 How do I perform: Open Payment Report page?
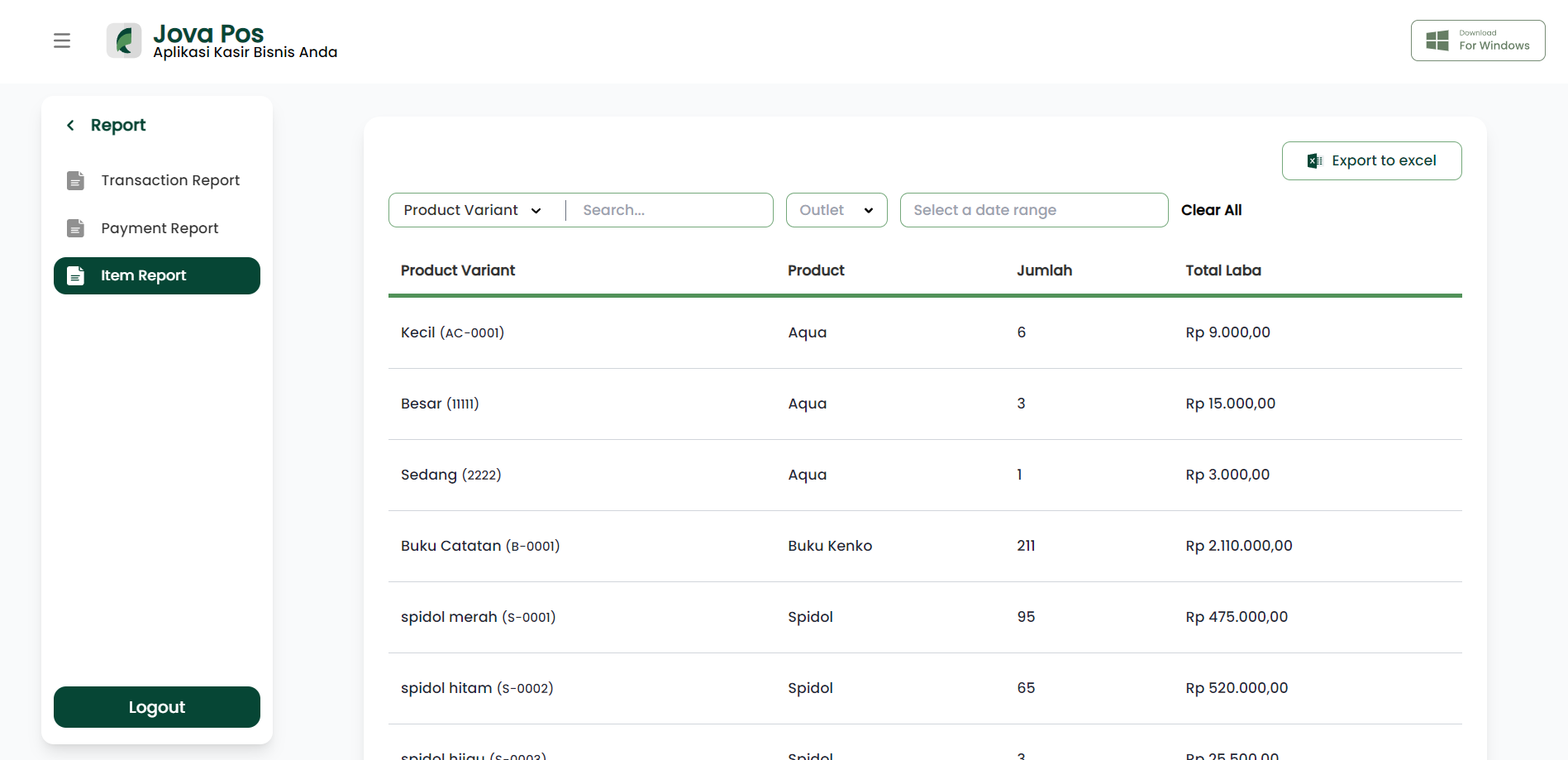(x=157, y=228)
